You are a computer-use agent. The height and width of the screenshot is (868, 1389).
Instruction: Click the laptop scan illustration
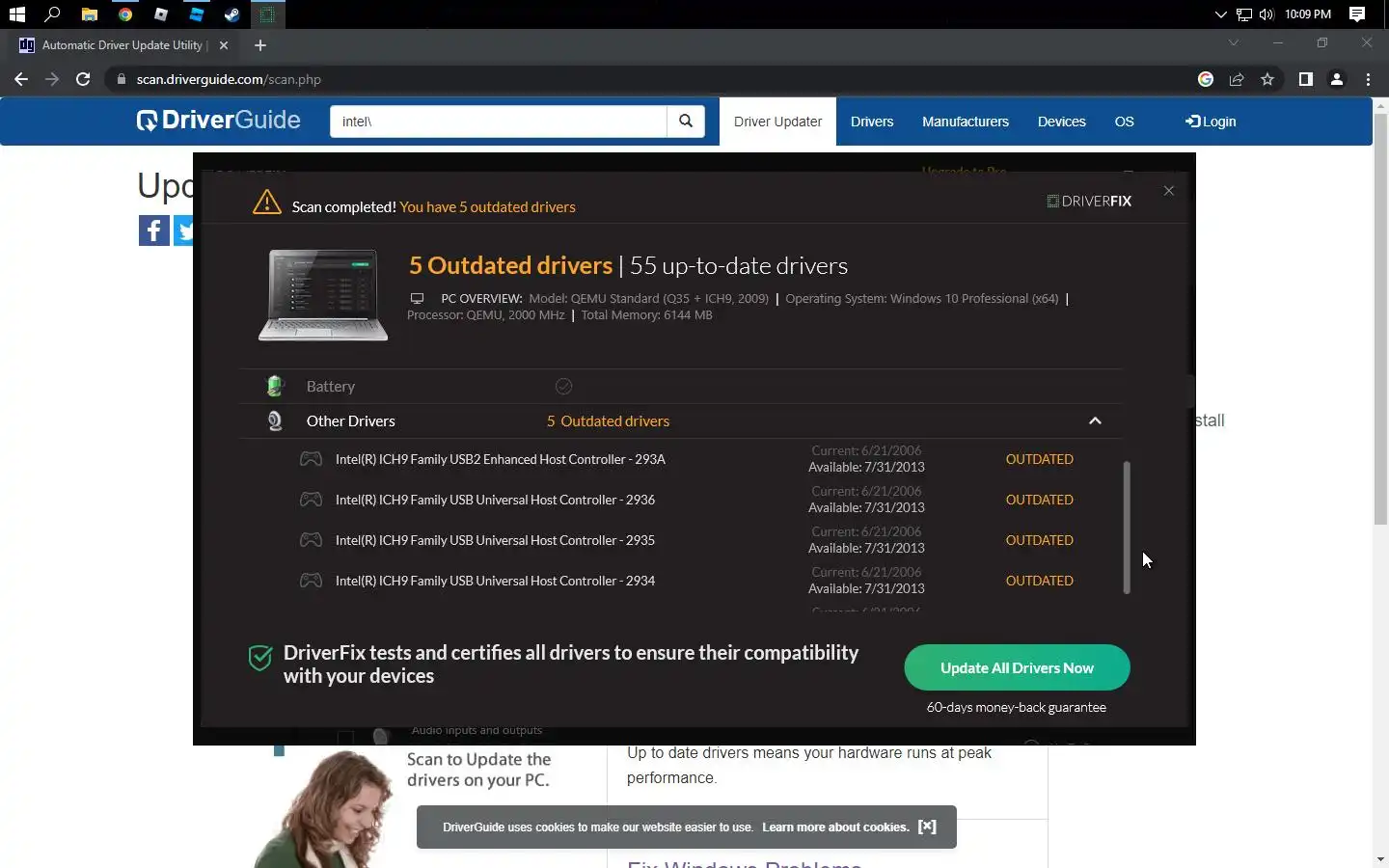click(x=323, y=295)
